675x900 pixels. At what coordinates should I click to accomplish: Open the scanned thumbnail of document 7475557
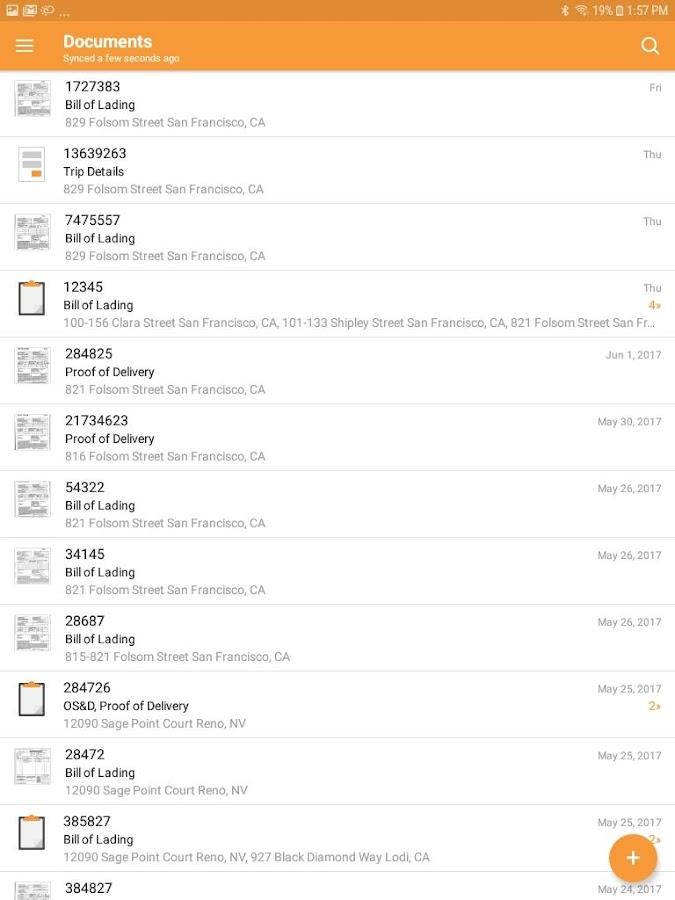pyautogui.click(x=32, y=232)
